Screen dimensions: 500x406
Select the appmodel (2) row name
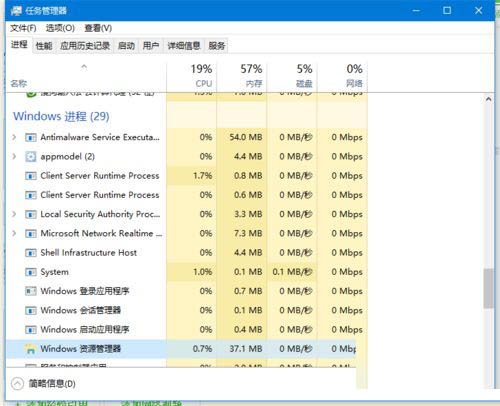point(68,157)
